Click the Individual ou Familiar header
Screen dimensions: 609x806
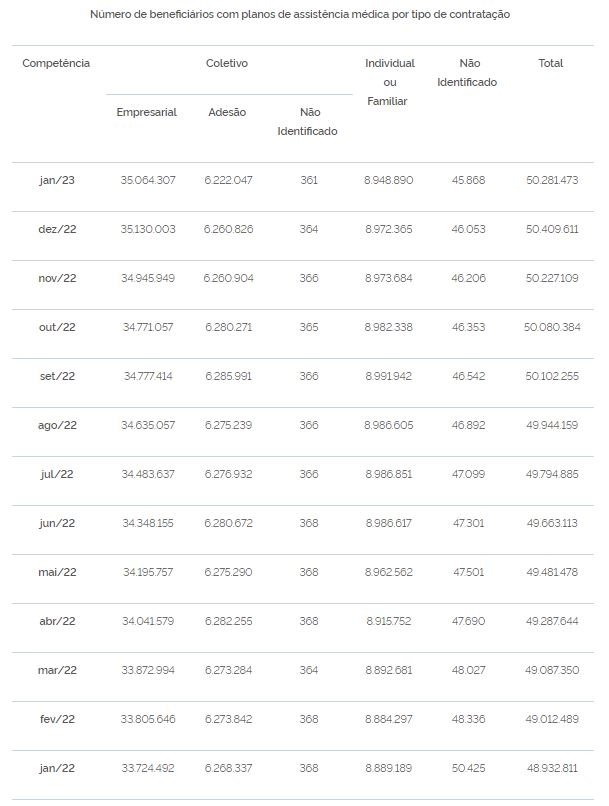(390, 82)
